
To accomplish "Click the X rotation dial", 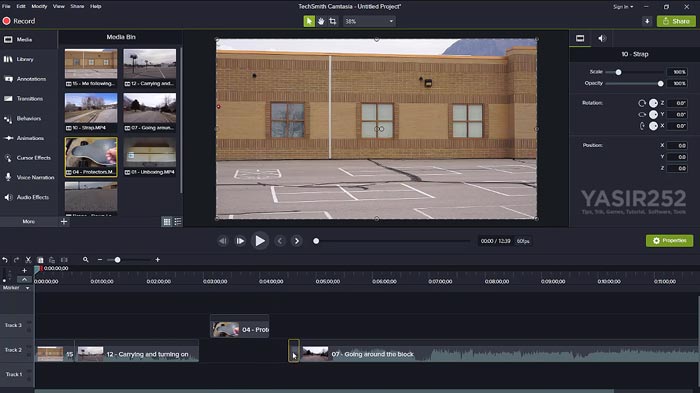I will point(653,126).
